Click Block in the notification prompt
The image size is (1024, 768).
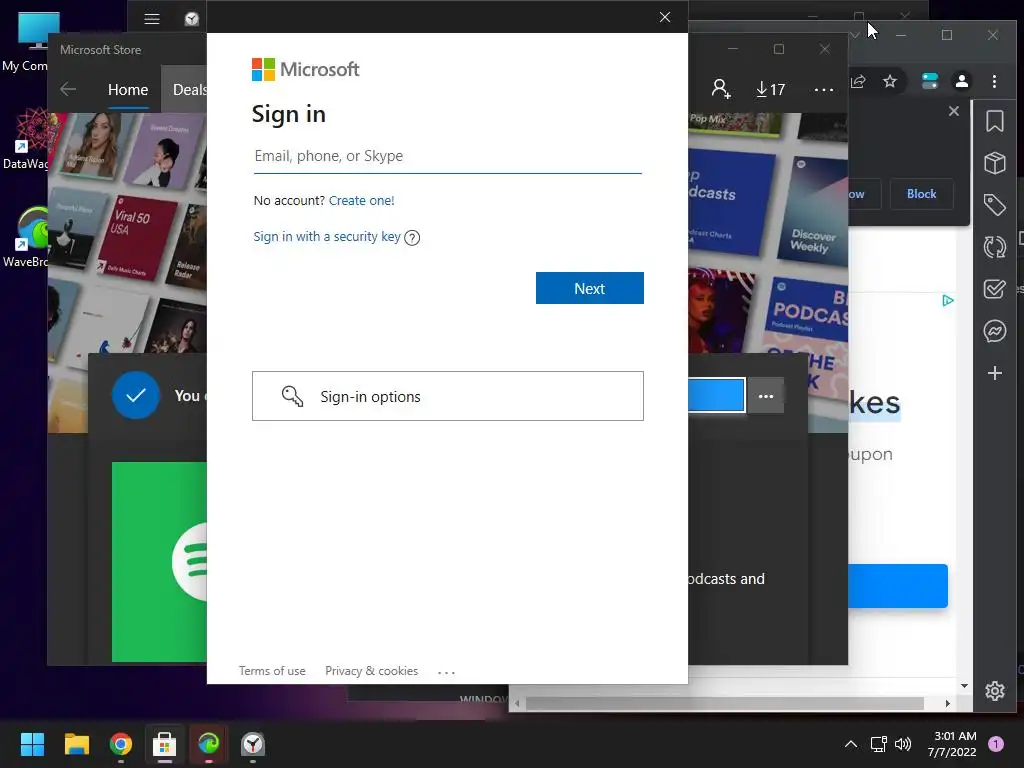(x=921, y=194)
